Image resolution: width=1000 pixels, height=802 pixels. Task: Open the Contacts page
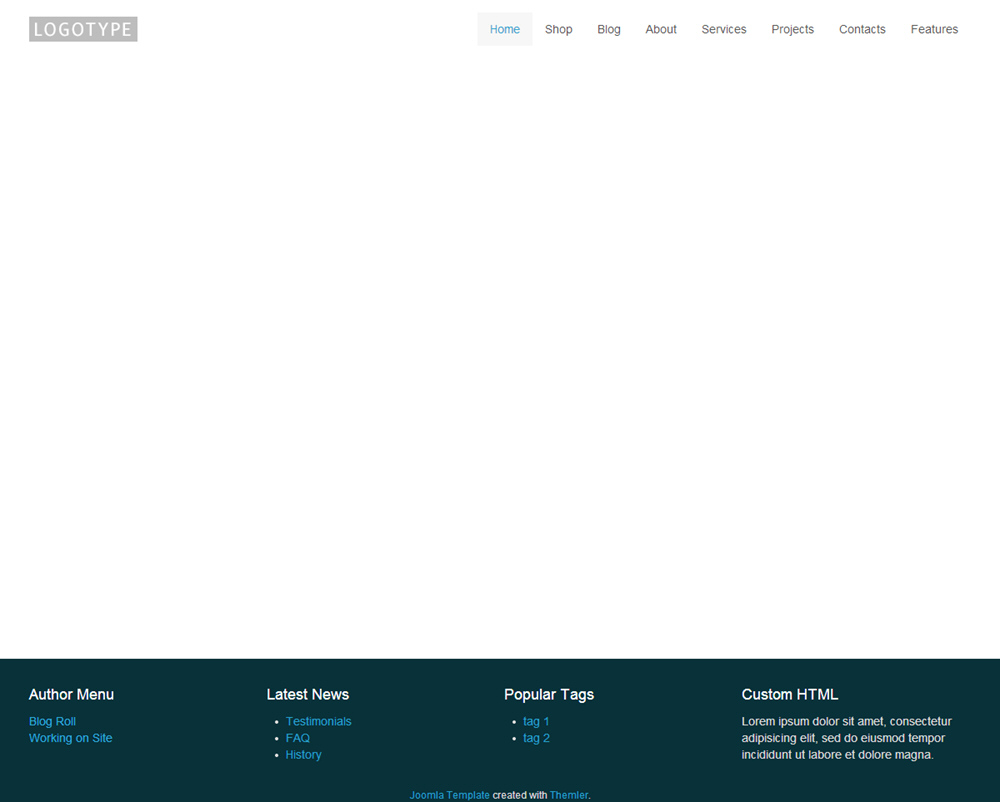tap(862, 29)
